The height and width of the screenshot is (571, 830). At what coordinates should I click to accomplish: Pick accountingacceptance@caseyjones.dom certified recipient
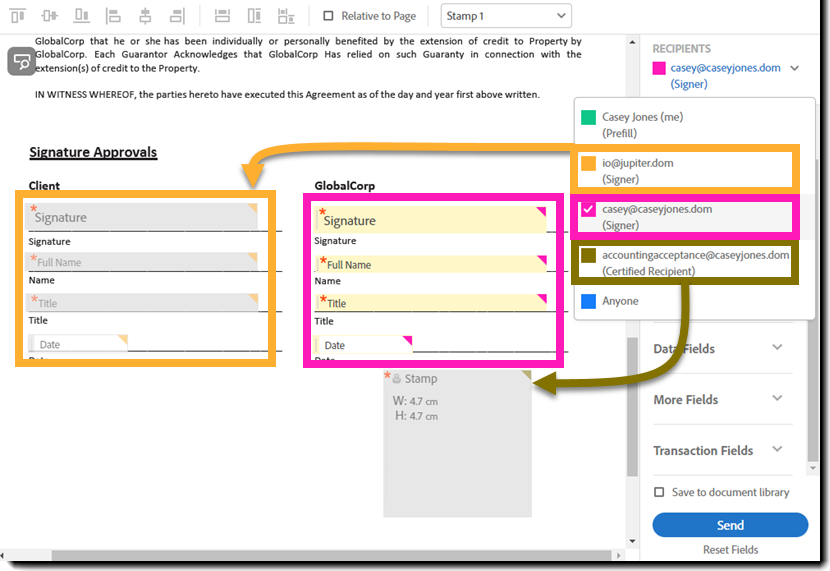point(695,263)
